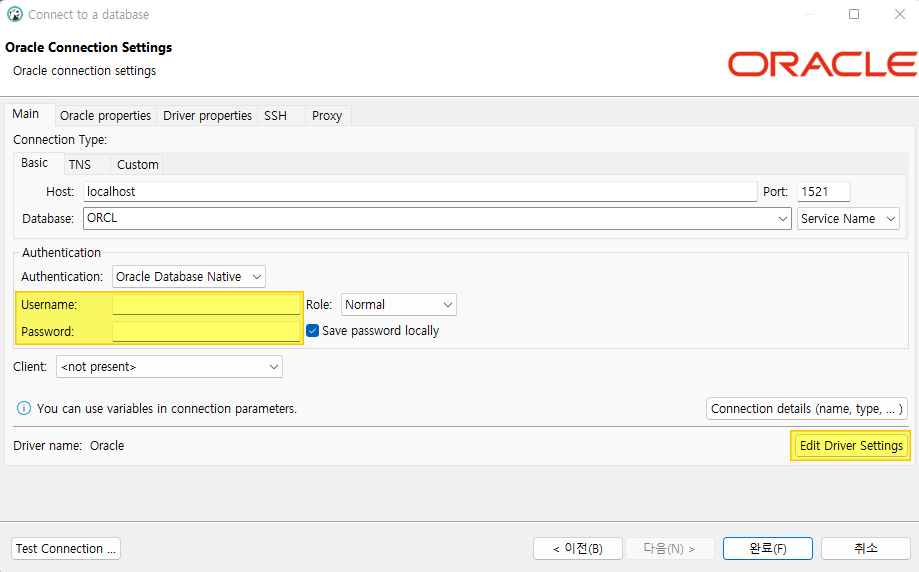This screenshot has height=572, width=919.
Task: Click the info icon beside the variables hint
Action: point(23,408)
